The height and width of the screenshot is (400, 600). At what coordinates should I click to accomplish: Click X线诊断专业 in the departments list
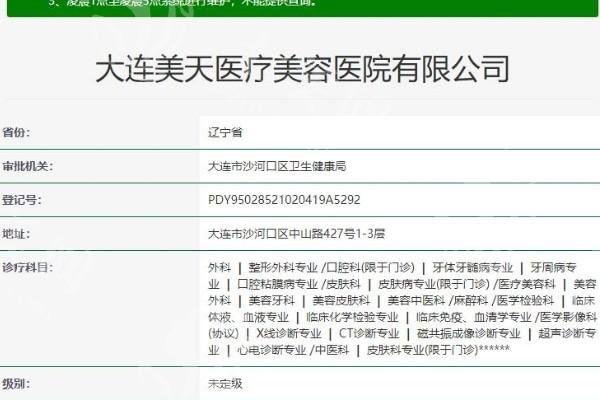coord(289,333)
